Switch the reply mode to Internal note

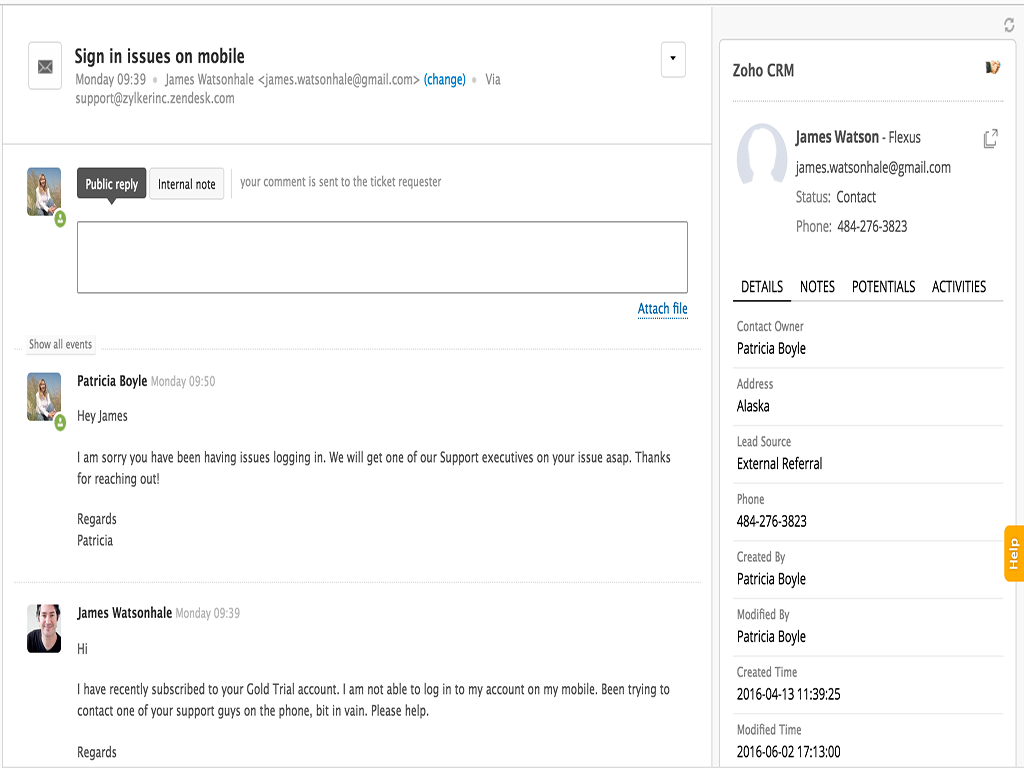[x=186, y=183]
